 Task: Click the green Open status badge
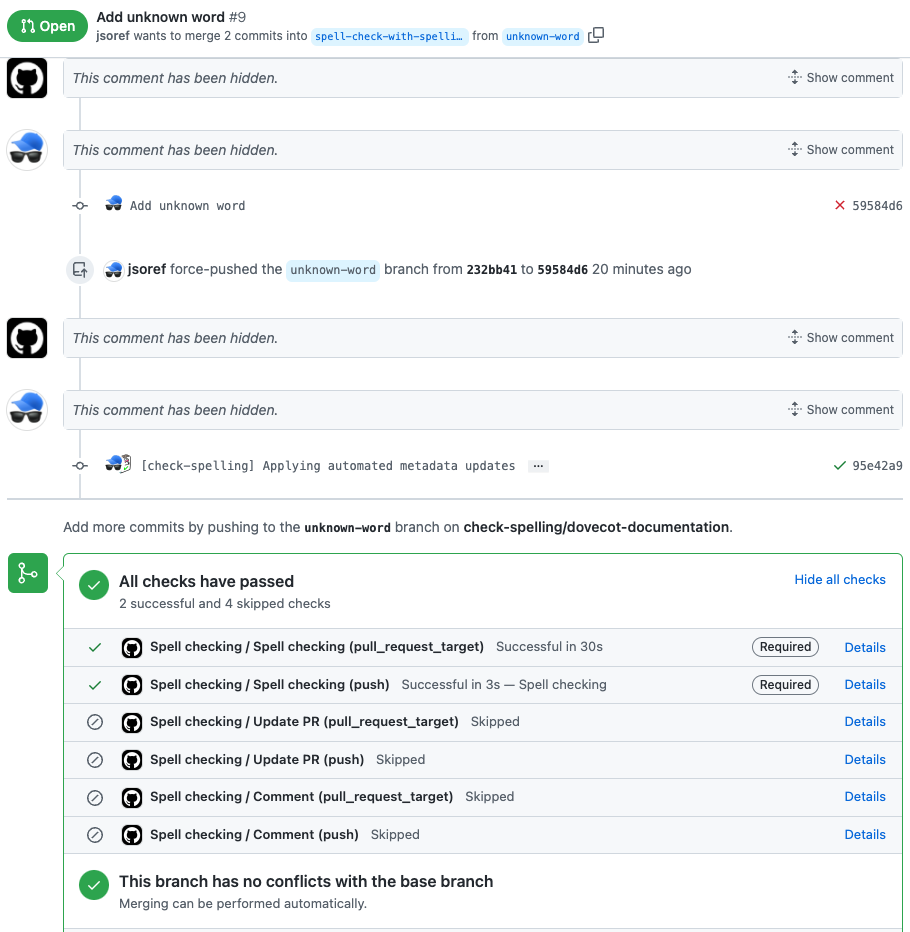[x=48, y=26]
